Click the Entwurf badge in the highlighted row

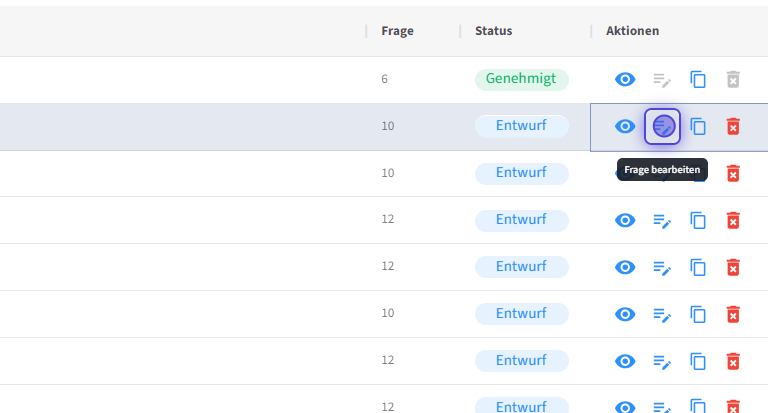tap(521, 126)
